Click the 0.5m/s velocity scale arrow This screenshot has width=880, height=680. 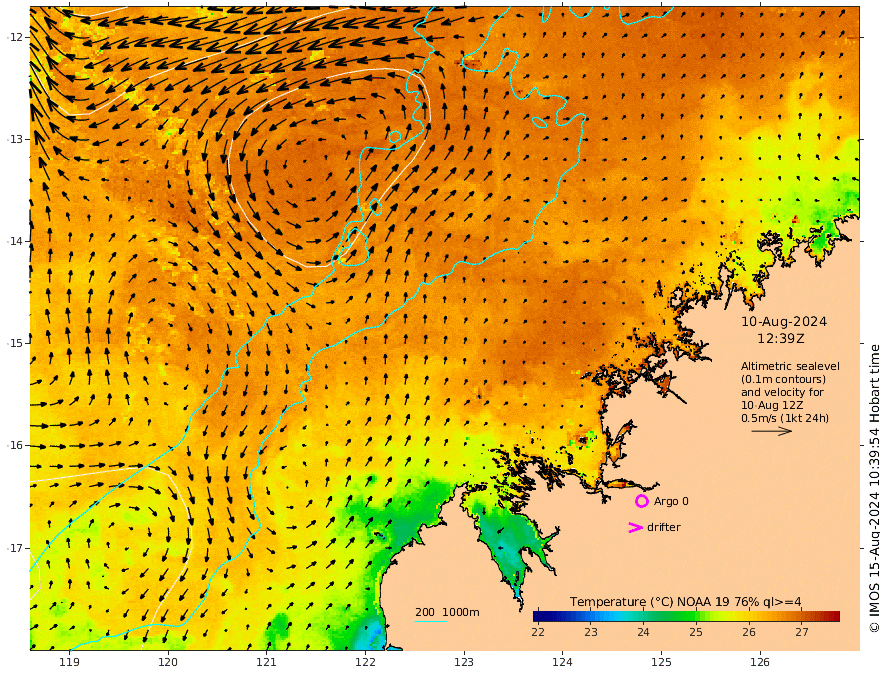pyautogui.click(x=772, y=431)
